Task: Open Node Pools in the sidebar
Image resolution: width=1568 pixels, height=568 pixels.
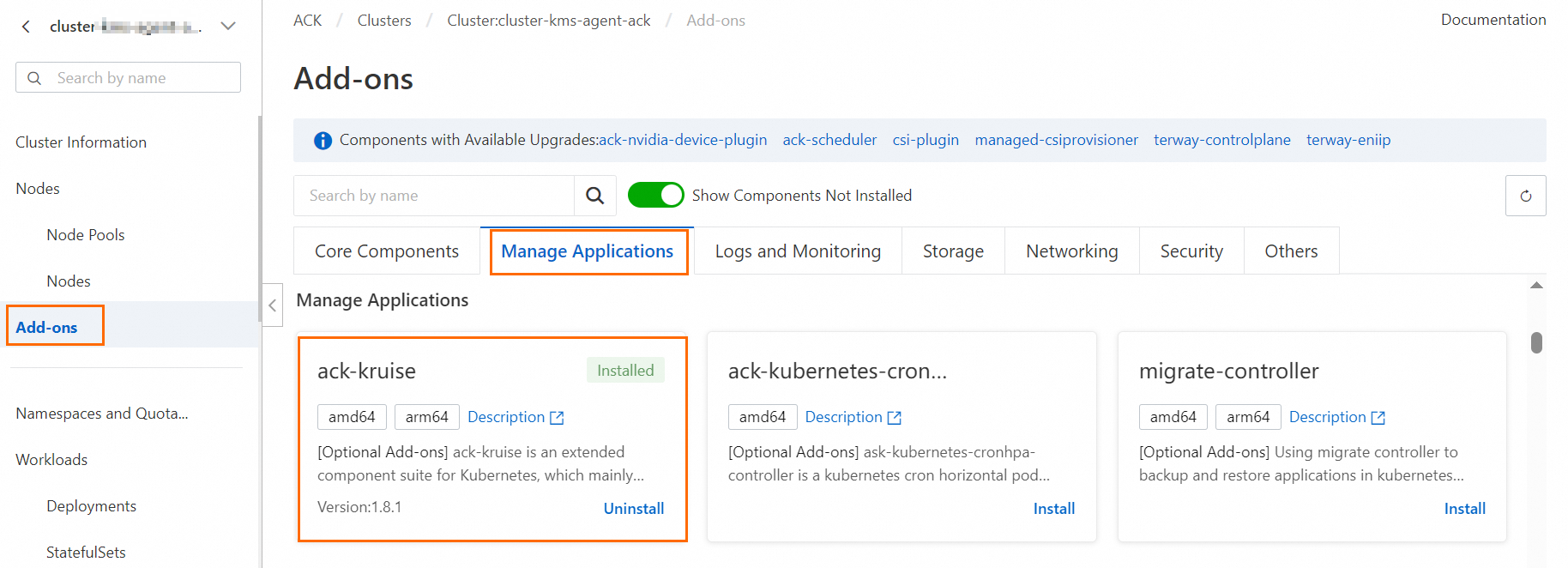Action: (86, 235)
